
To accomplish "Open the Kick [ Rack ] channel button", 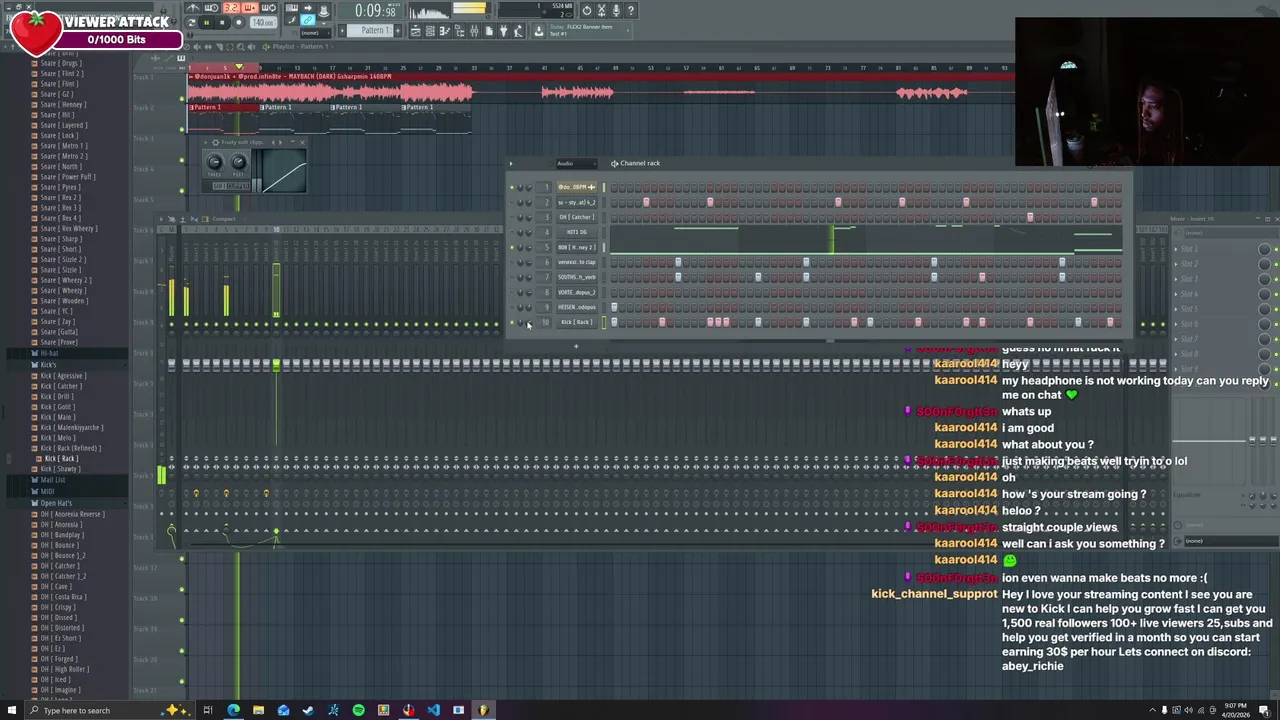I will 577,322.
